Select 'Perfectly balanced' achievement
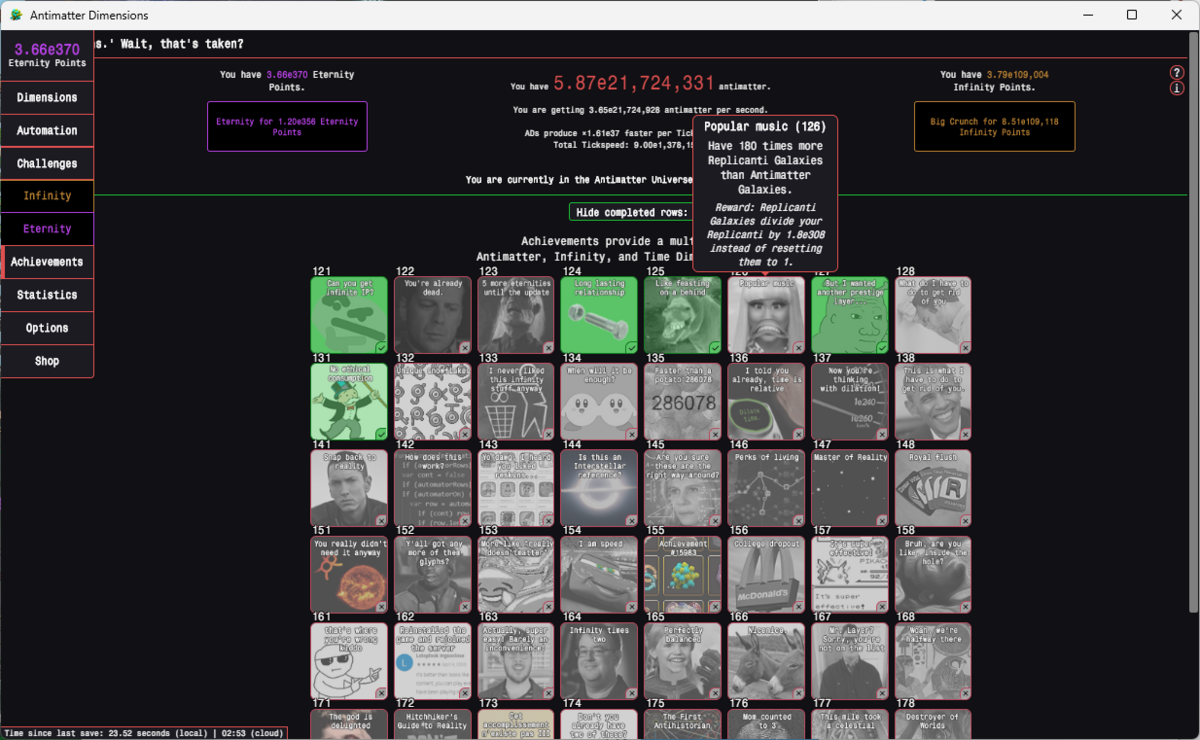This screenshot has width=1200, height=740. 683,661
